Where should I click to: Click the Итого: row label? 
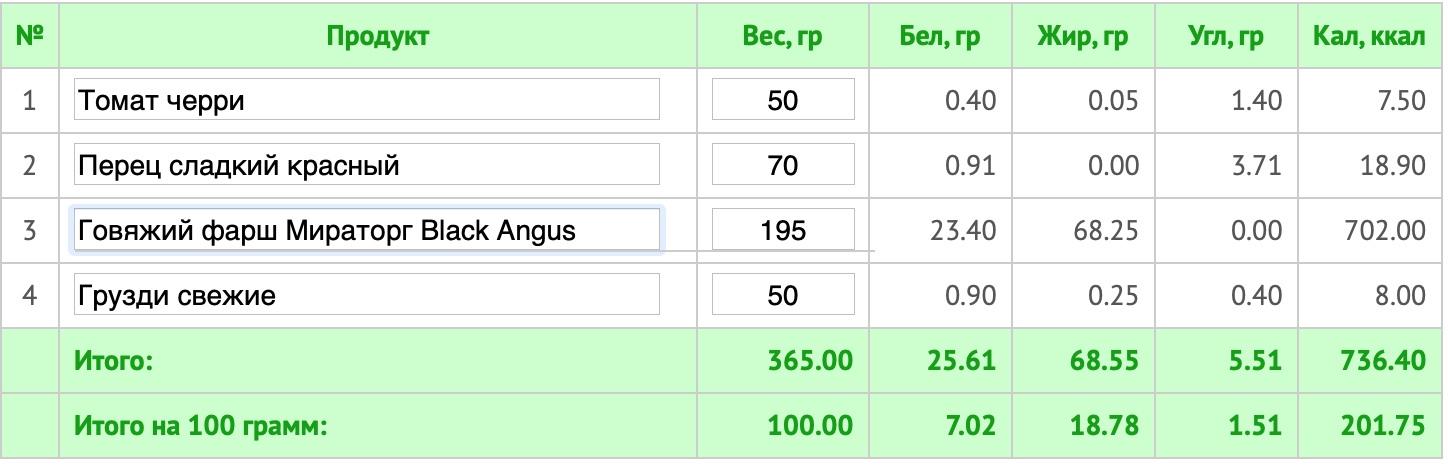click(112, 361)
